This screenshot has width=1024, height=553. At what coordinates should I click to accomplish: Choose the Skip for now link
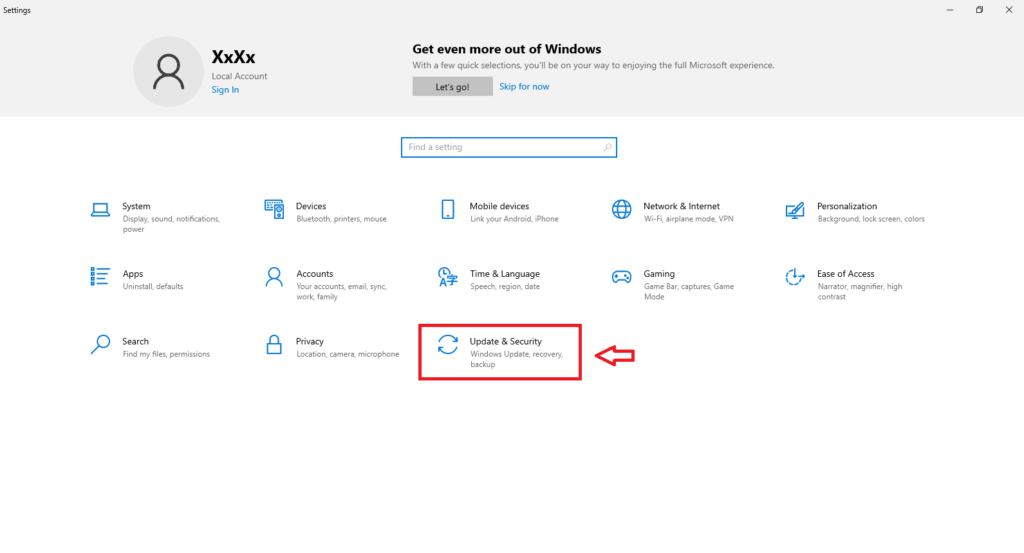click(x=524, y=86)
